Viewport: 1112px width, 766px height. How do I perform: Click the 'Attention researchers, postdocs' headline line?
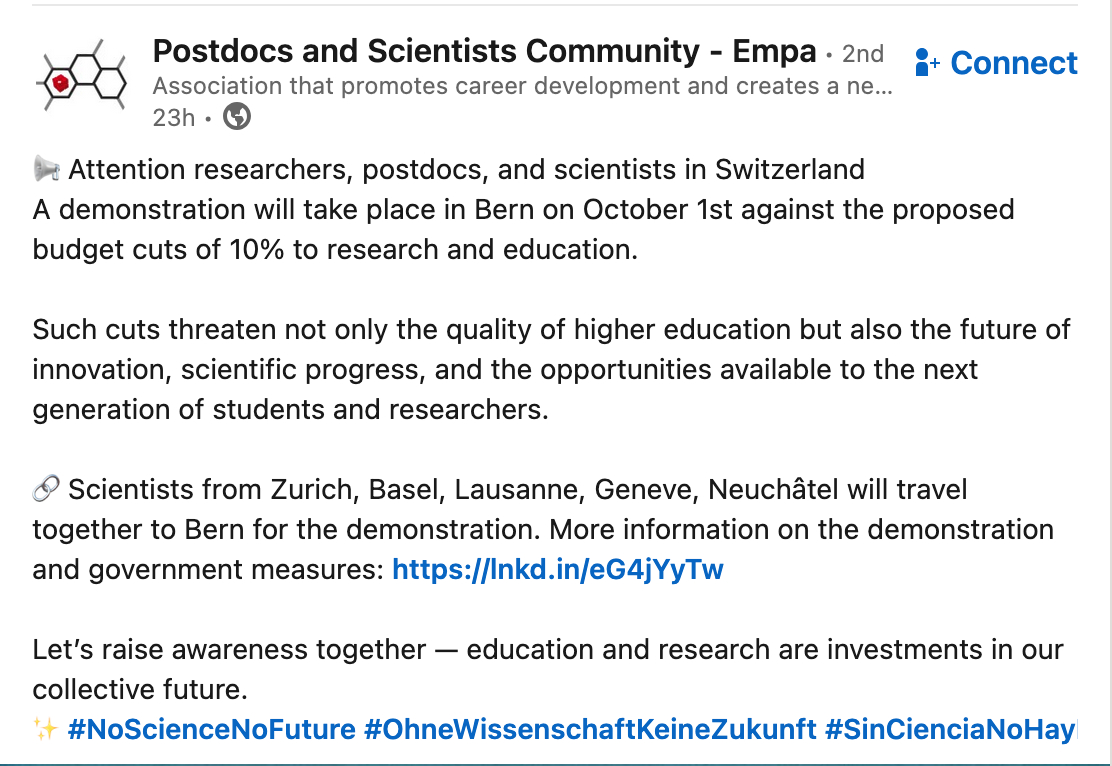coord(465,170)
